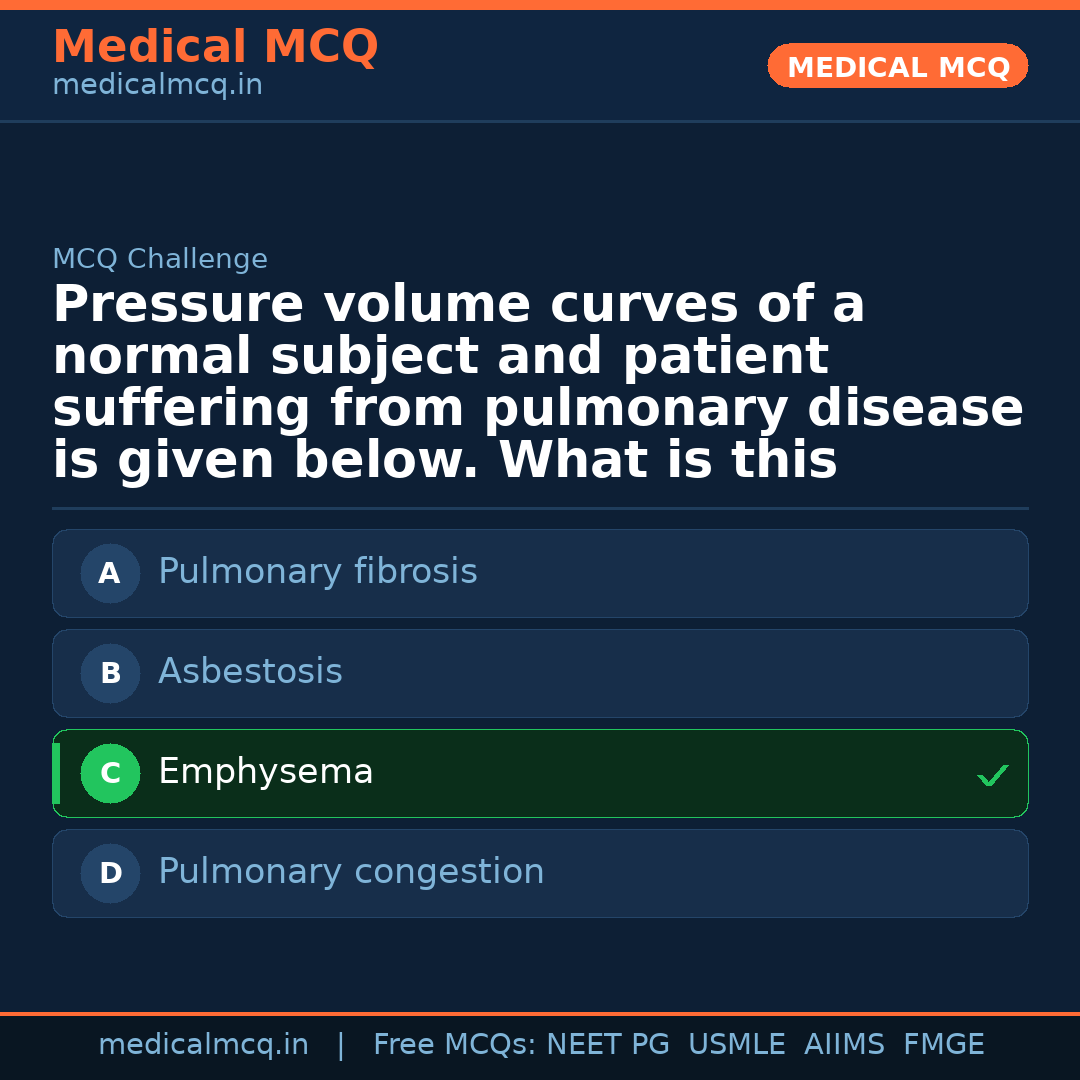
Task: Click the large orange "Medical MCQ" header title
Action: (x=215, y=47)
